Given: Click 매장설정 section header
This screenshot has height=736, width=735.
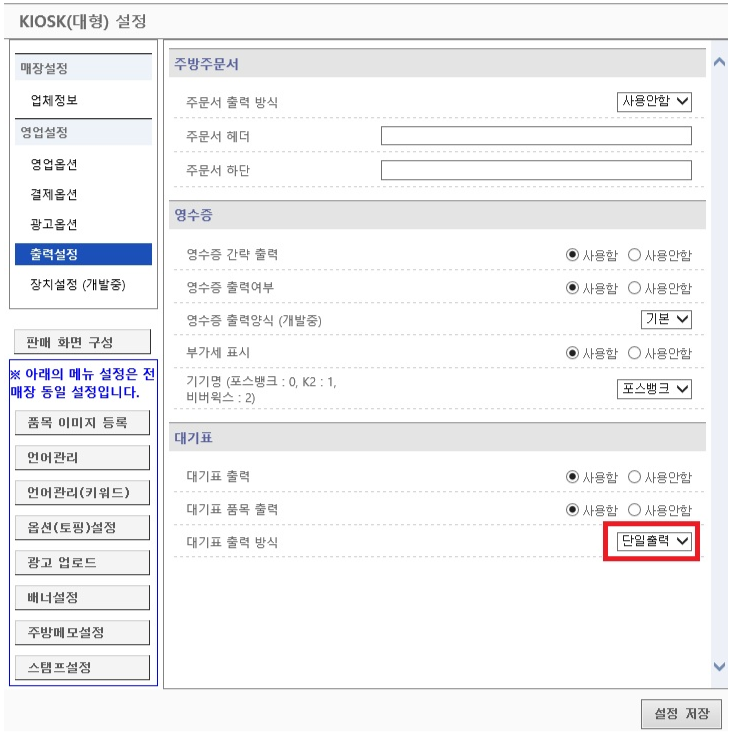Looking at the screenshot, I should click(83, 68).
